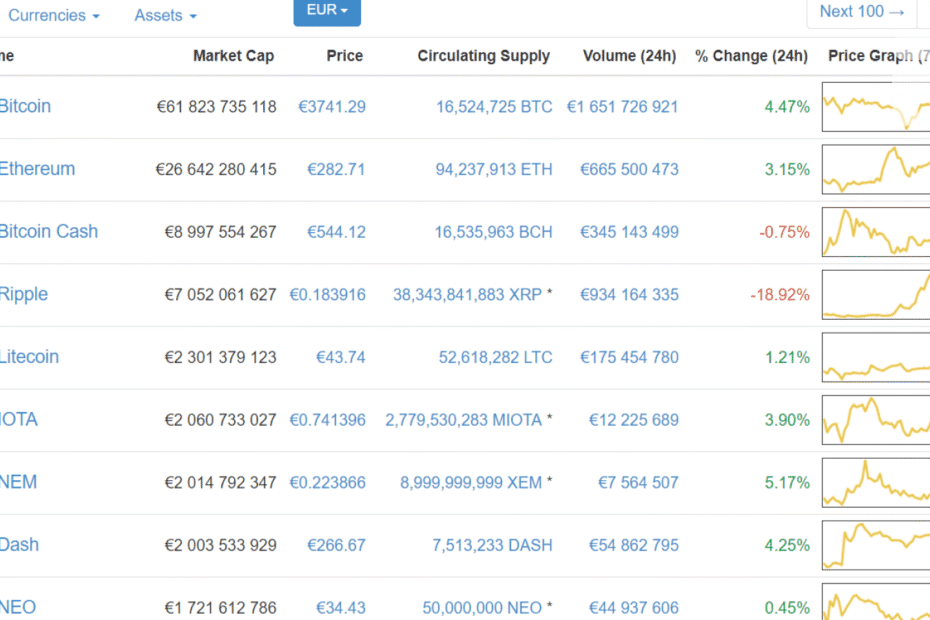Click NEM price €0.223866
The width and height of the screenshot is (930, 620).
pyautogui.click(x=327, y=482)
